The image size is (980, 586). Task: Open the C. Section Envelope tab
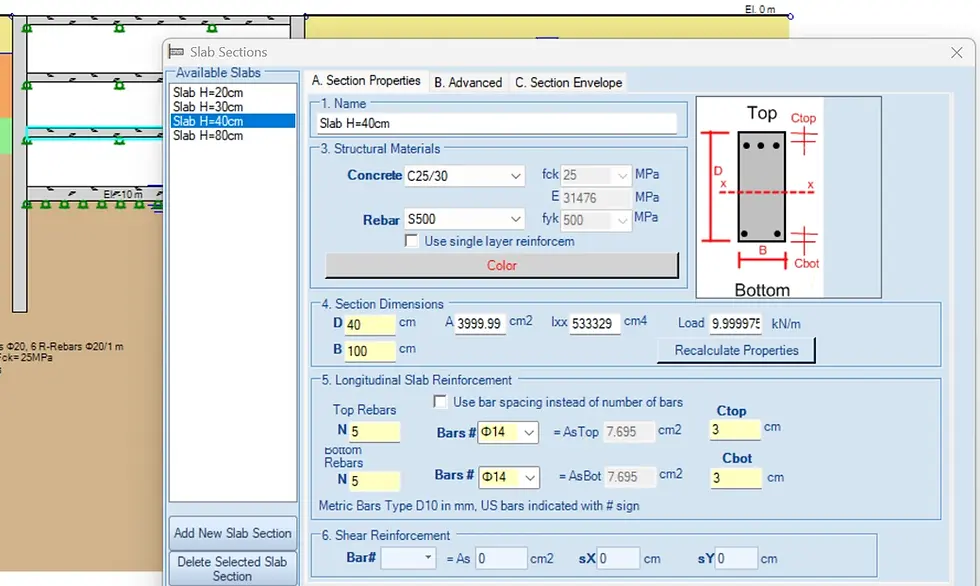568,82
